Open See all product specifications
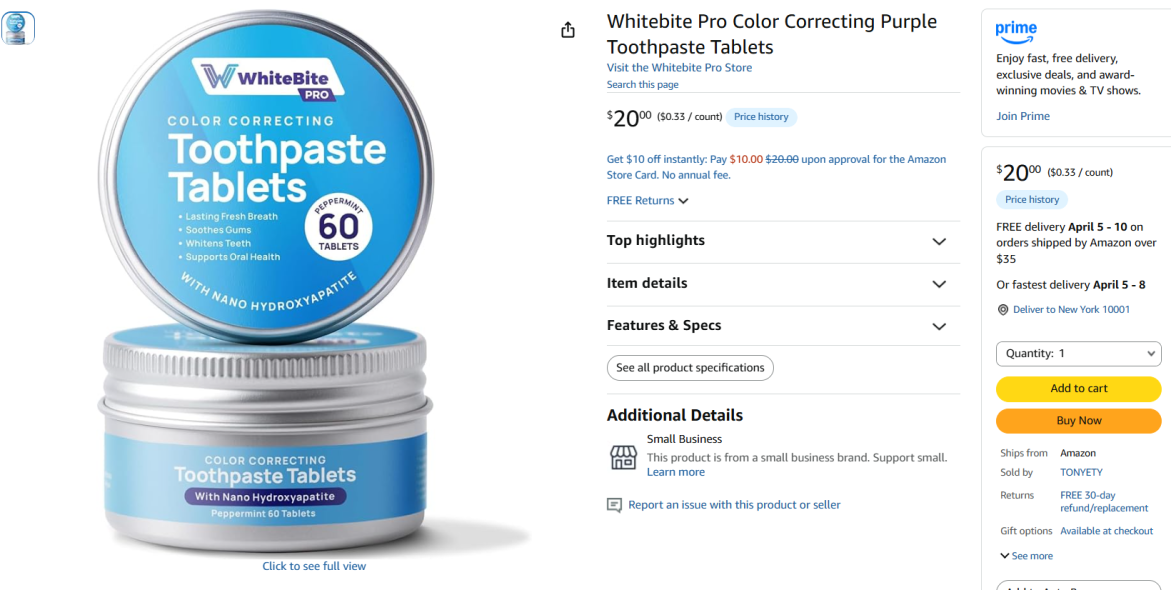 click(x=690, y=368)
